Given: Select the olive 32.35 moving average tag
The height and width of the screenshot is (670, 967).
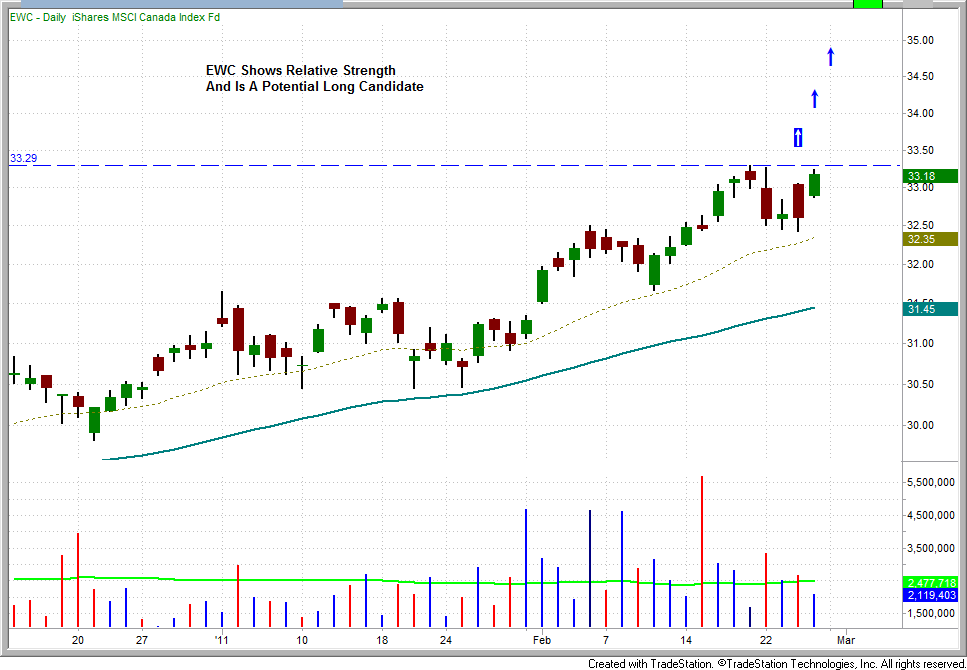Looking at the screenshot, I should point(929,239).
